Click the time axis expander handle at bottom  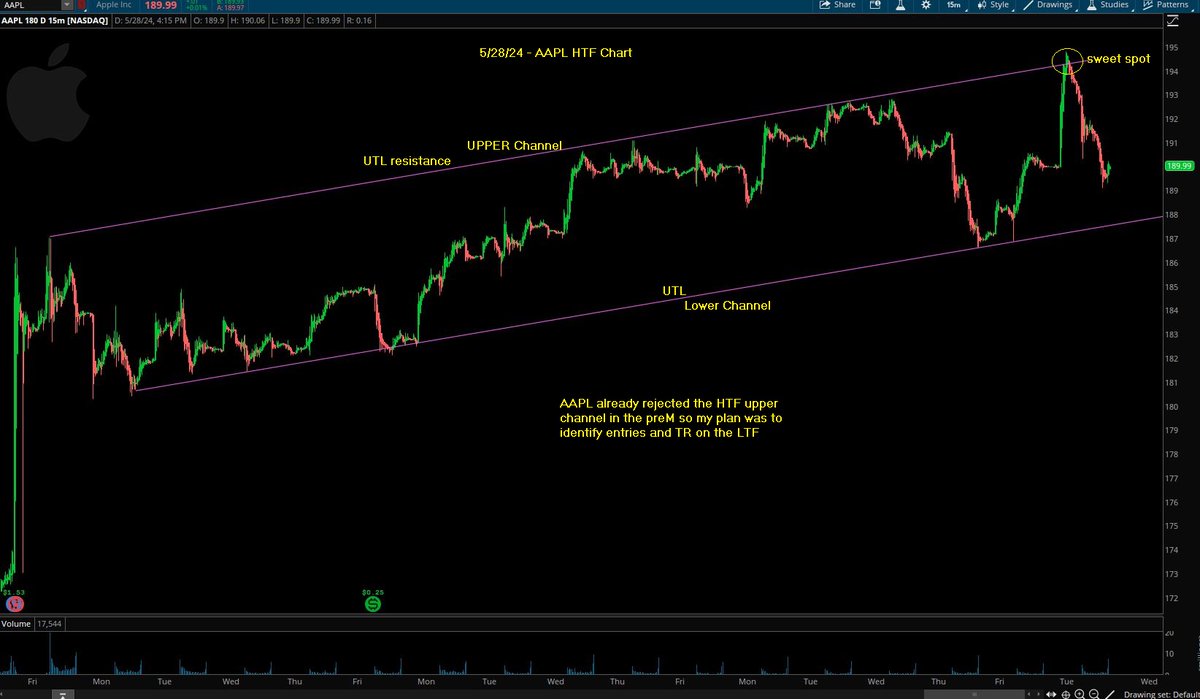point(63,695)
